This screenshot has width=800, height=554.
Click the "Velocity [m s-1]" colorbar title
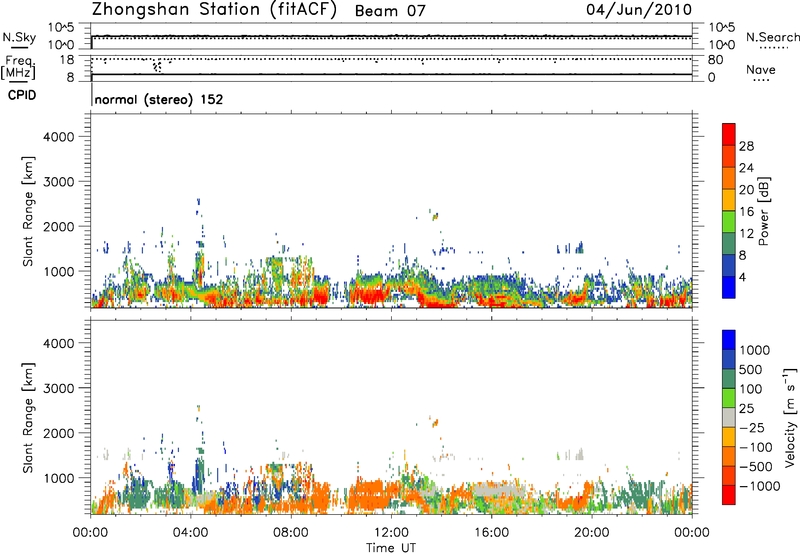(x=790, y=417)
